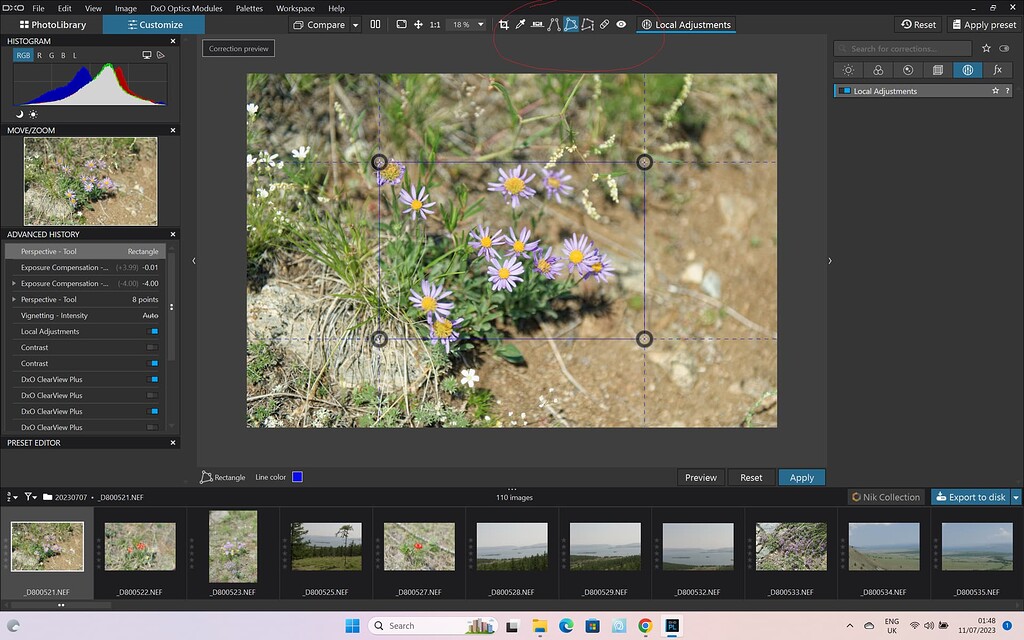
Task: Open the Light corrections panel
Action: [848, 70]
